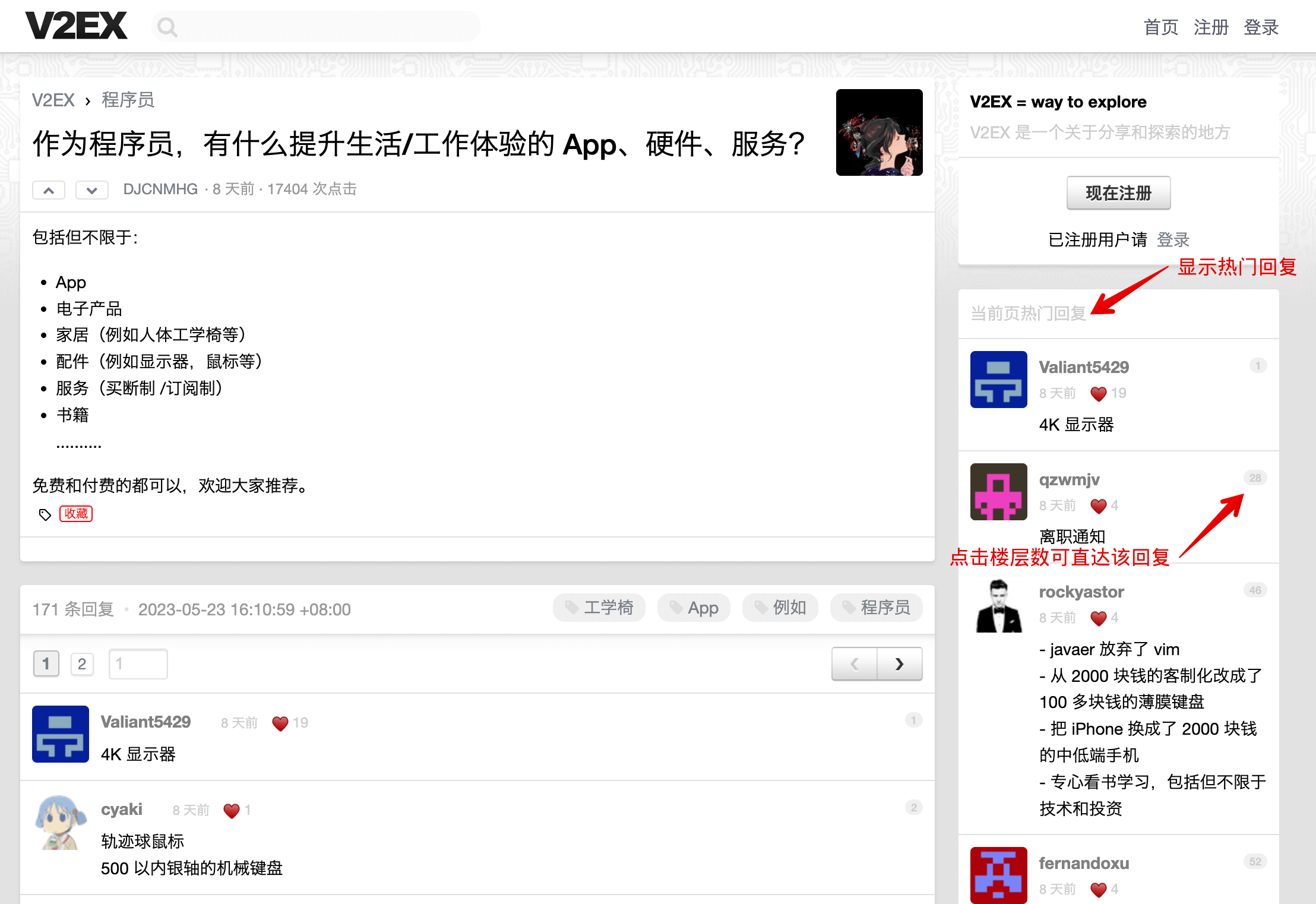Go to next page using the right chevron
This screenshot has height=904, width=1316.
pyautogui.click(x=900, y=663)
